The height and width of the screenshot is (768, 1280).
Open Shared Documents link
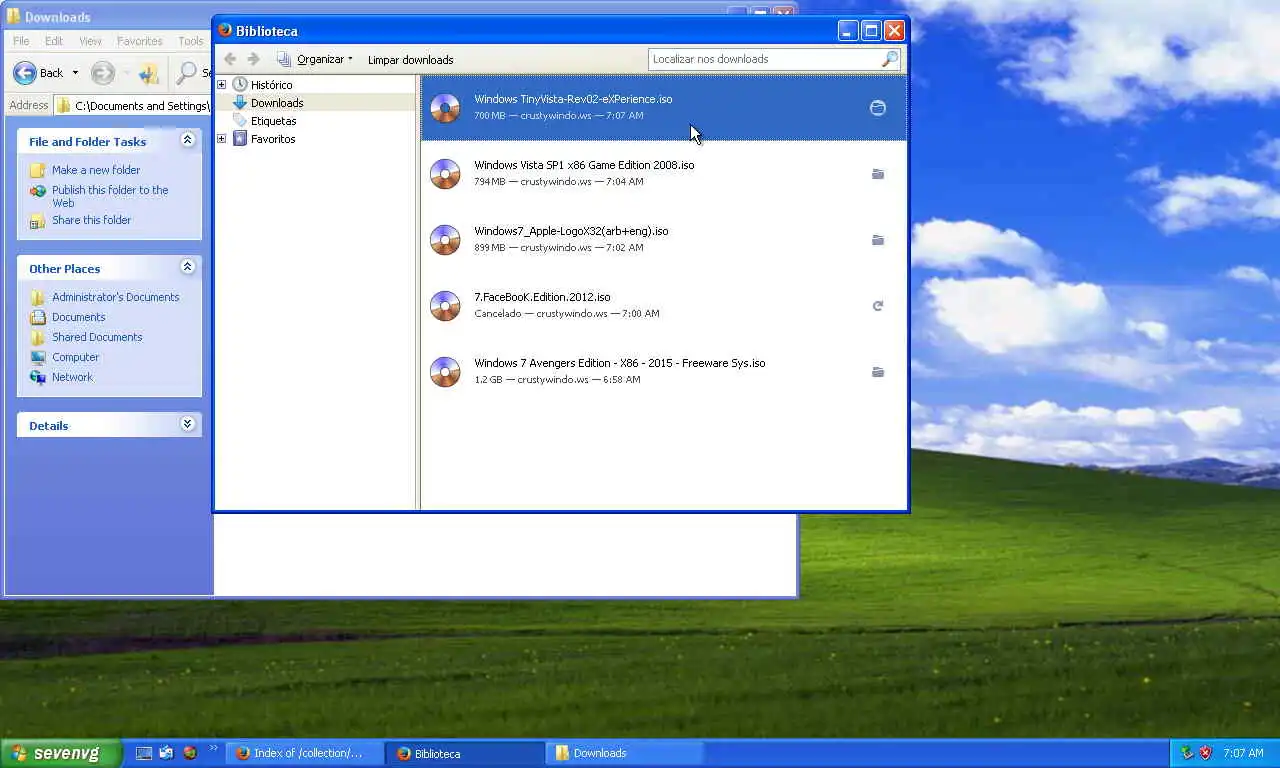coord(97,337)
